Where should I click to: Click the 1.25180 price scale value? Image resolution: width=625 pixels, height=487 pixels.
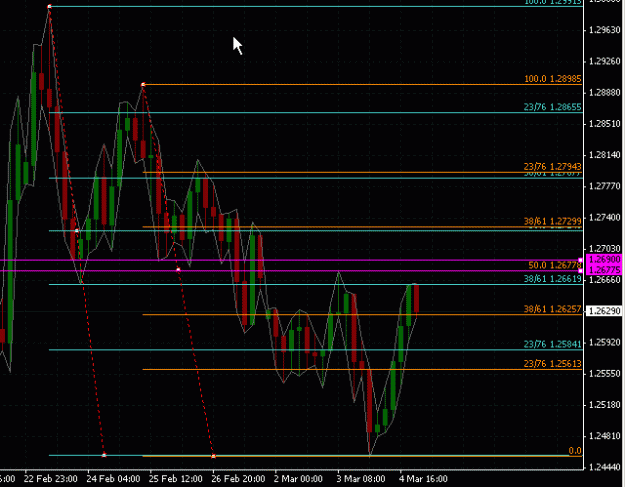(605, 405)
